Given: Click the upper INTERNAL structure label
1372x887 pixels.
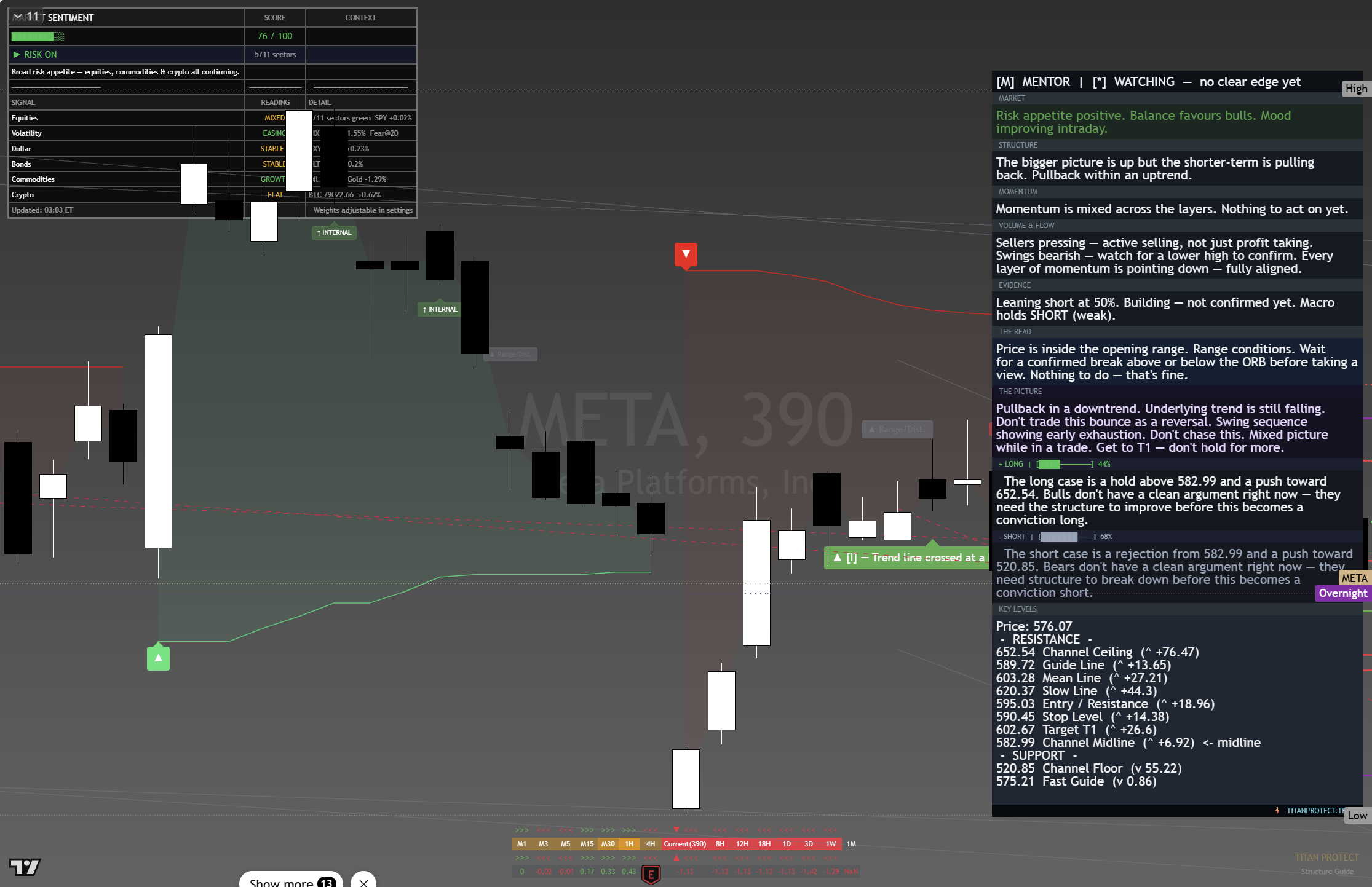Looking at the screenshot, I should (334, 232).
